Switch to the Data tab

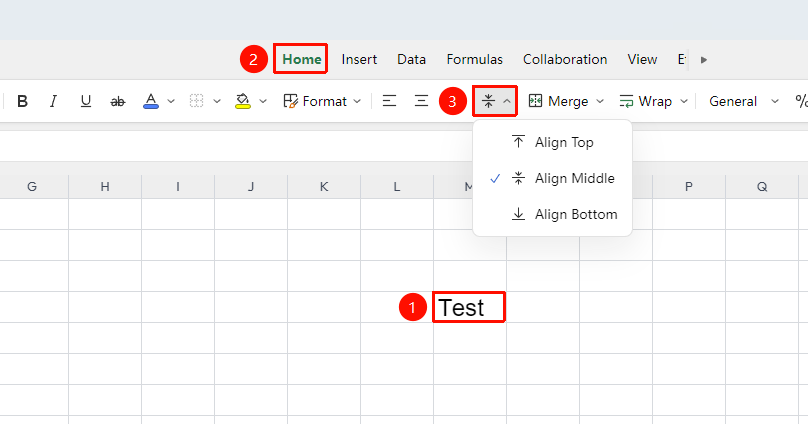coord(411,59)
